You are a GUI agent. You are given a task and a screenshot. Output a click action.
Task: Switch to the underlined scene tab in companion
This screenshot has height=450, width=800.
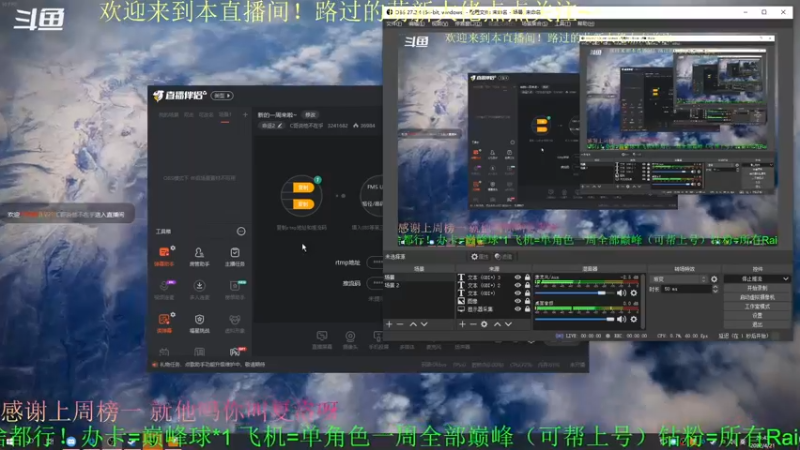225,115
